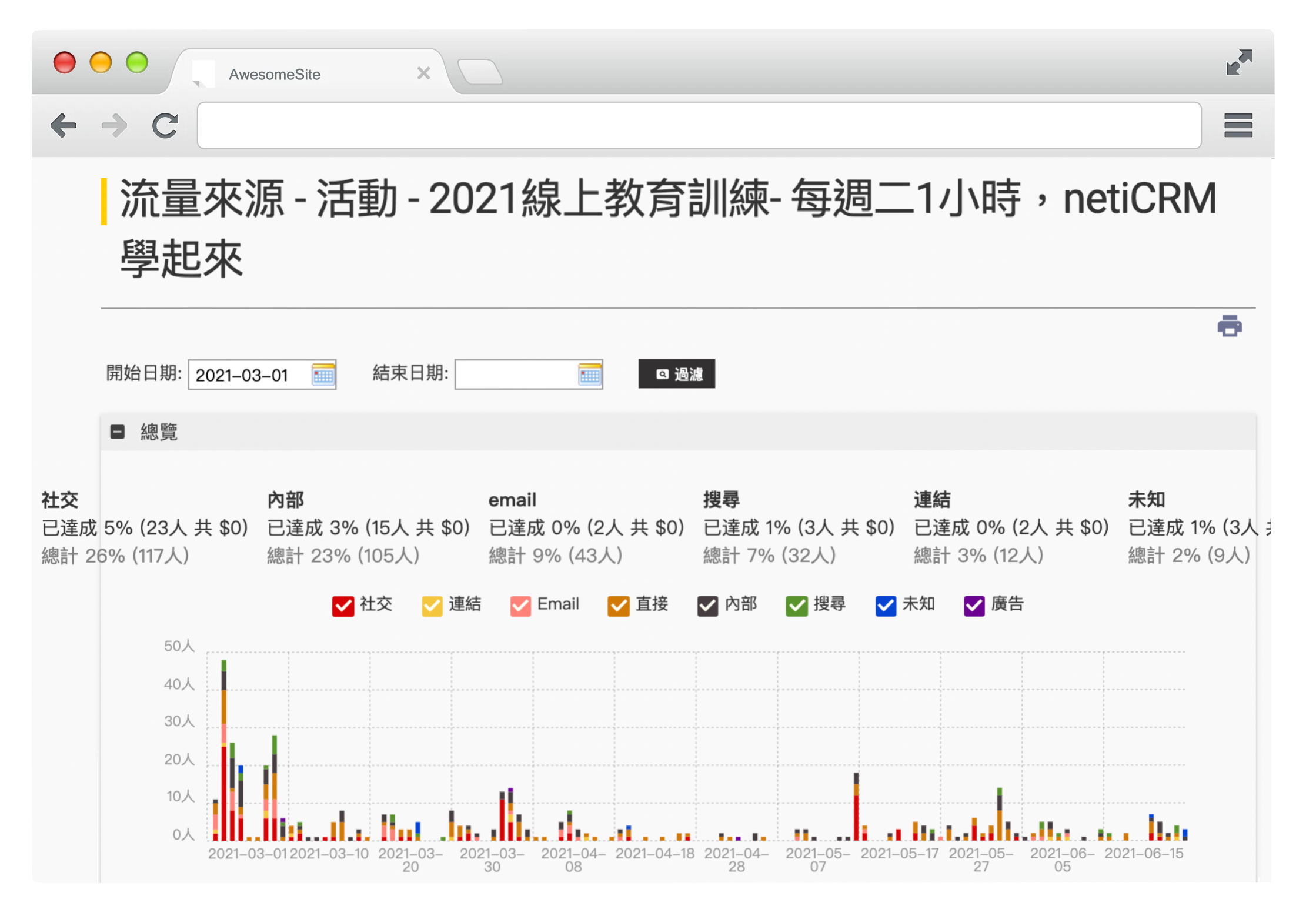
Task: Uncheck the 廣告 legend checkbox
Action: (x=974, y=606)
